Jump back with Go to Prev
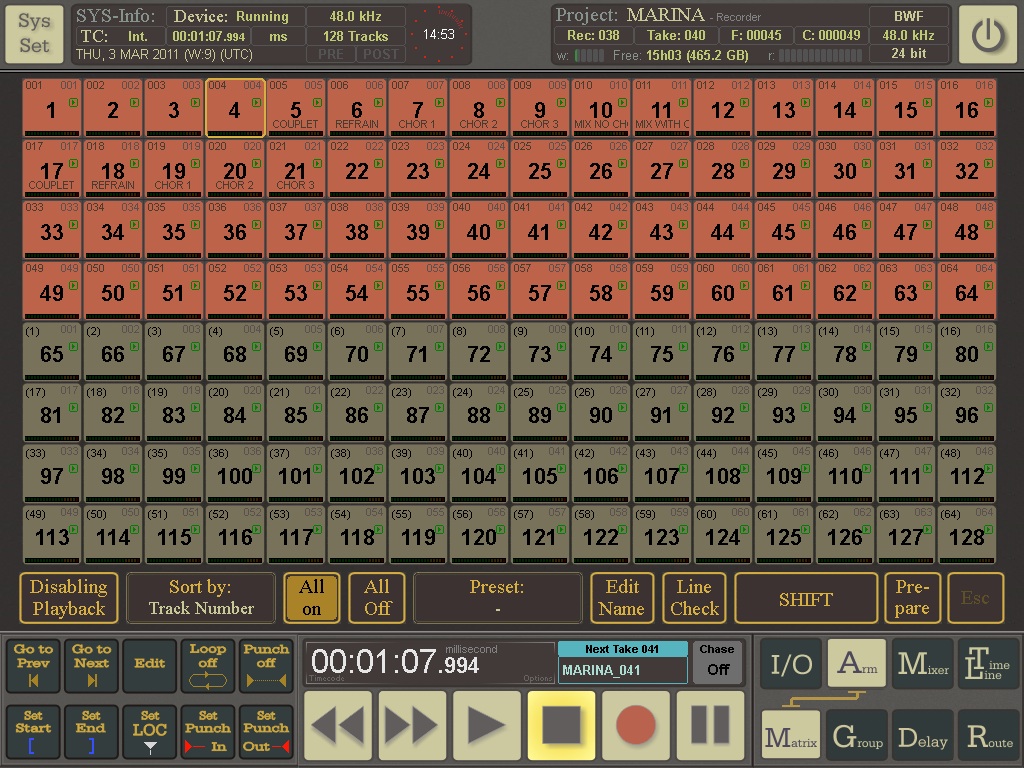The height and width of the screenshot is (768, 1024). point(33,665)
